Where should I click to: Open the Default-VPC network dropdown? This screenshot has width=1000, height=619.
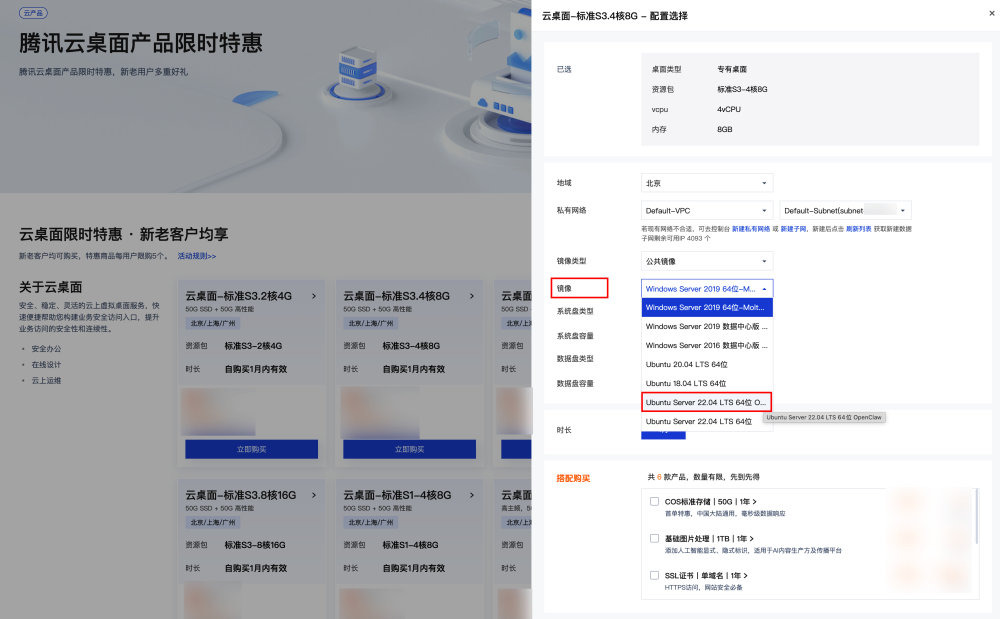[707, 210]
